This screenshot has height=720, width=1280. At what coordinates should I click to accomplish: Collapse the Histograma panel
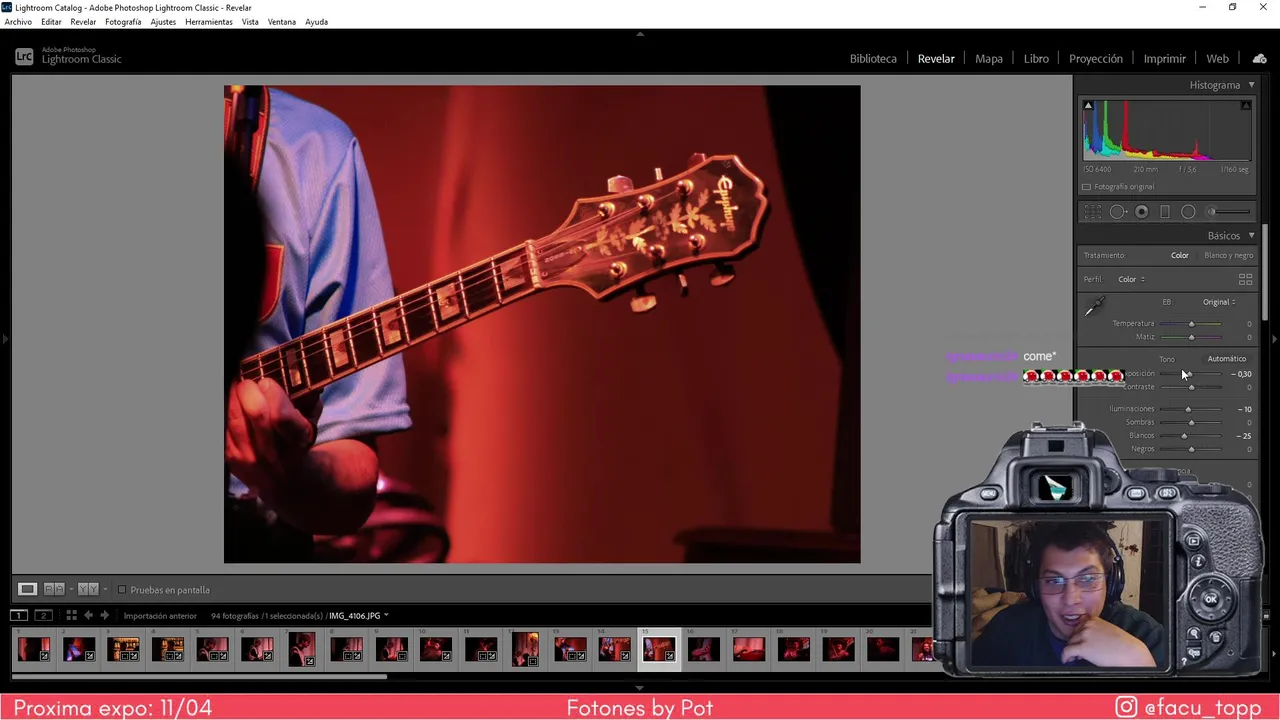tap(1251, 85)
